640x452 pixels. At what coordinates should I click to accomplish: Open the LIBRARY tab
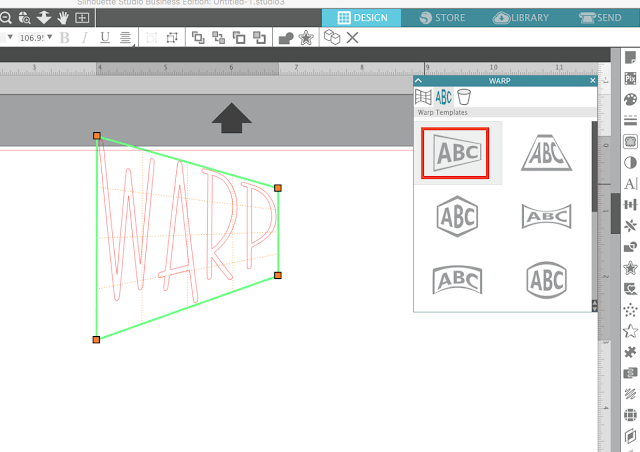tap(521, 18)
